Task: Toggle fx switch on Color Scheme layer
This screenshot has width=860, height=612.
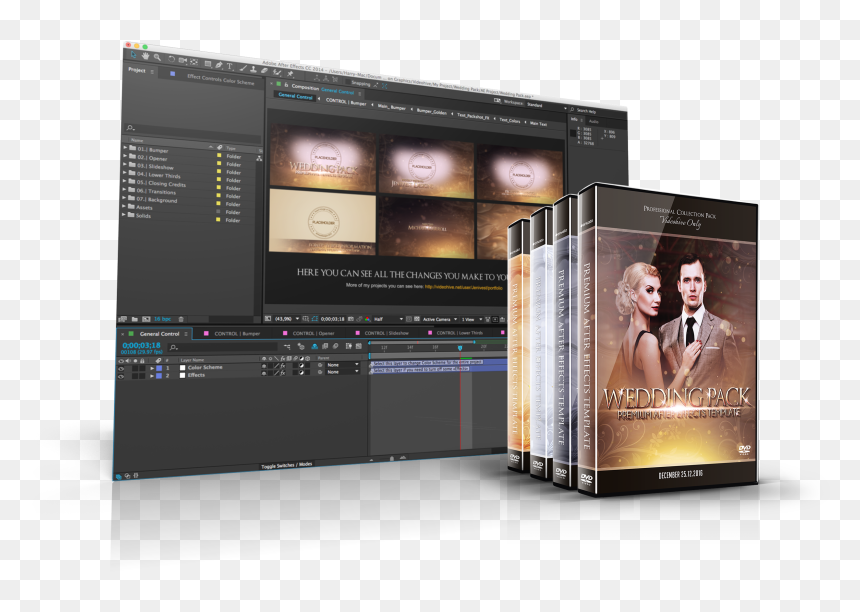Action: (x=282, y=365)
